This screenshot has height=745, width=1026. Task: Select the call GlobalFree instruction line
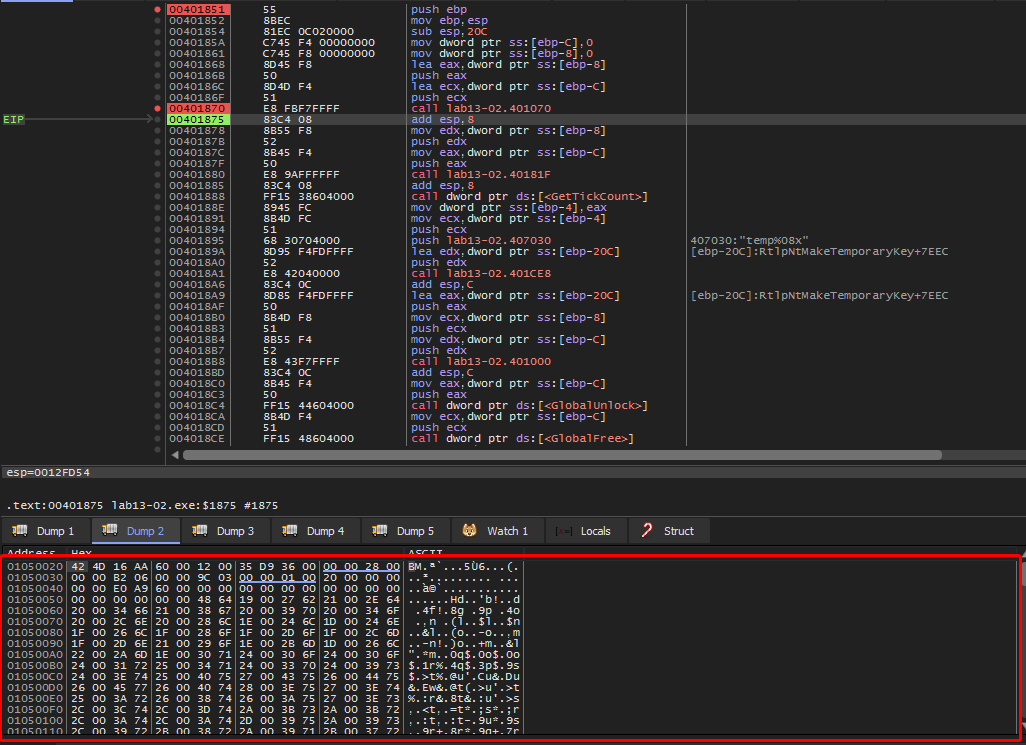click(522, 439)
